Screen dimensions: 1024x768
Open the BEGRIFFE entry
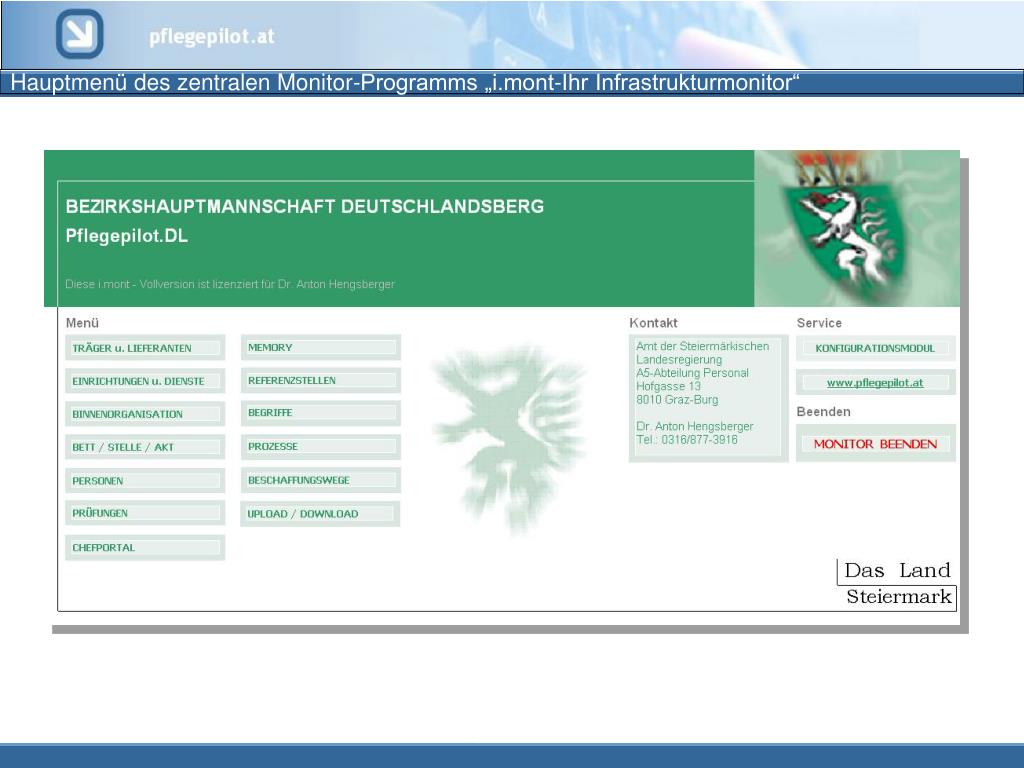321,413
